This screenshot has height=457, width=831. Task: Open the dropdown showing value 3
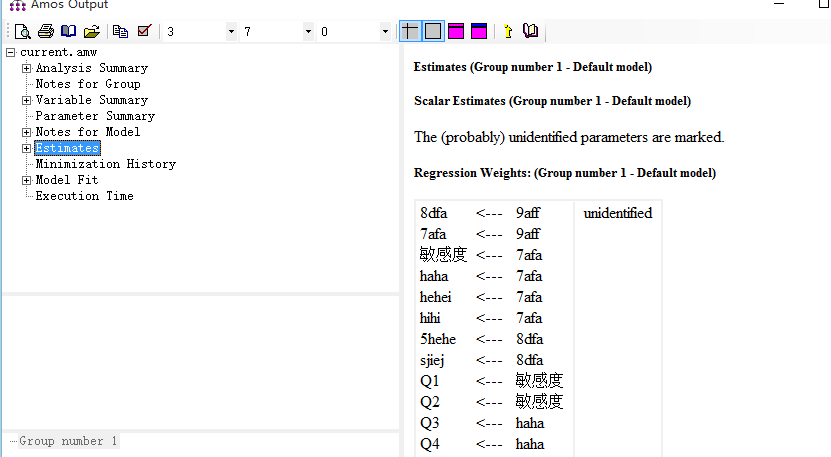coord(232,32)
